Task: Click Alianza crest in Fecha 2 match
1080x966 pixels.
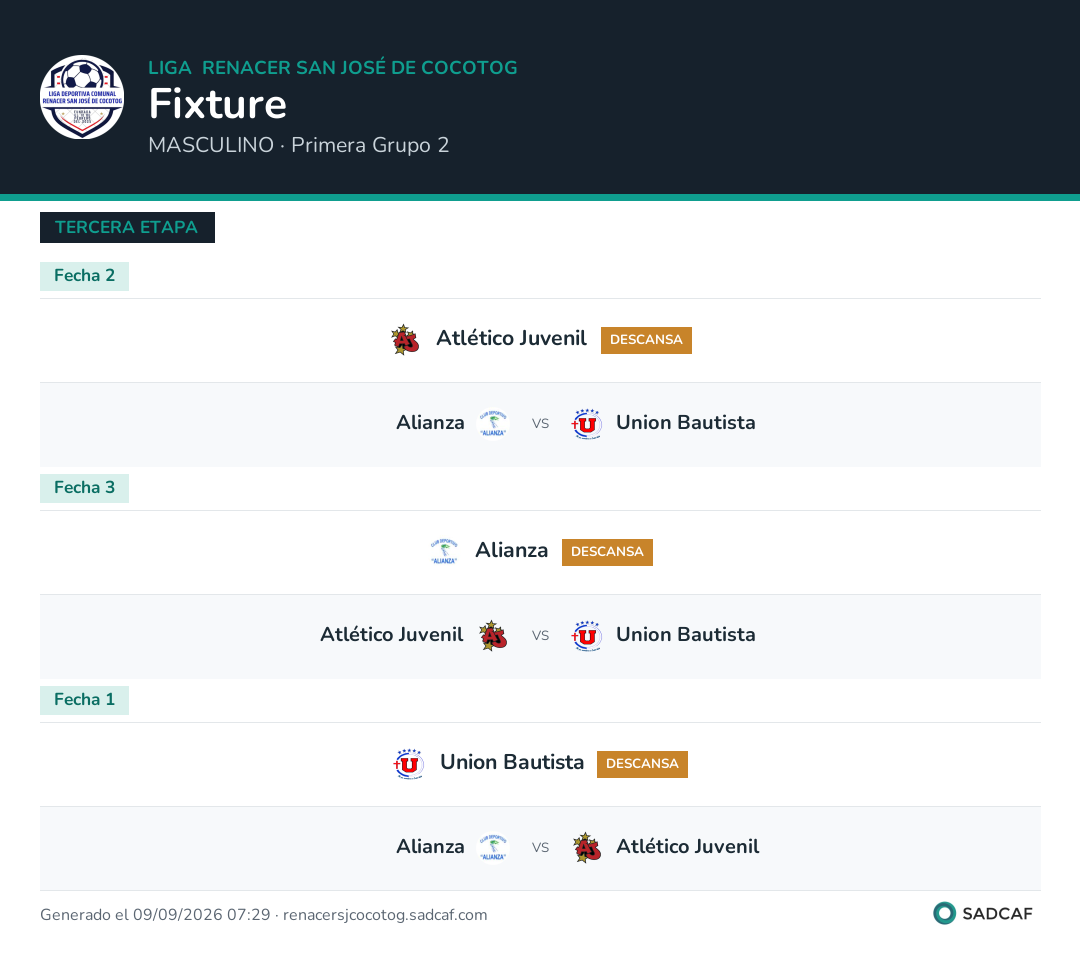Action: (493, 424)
